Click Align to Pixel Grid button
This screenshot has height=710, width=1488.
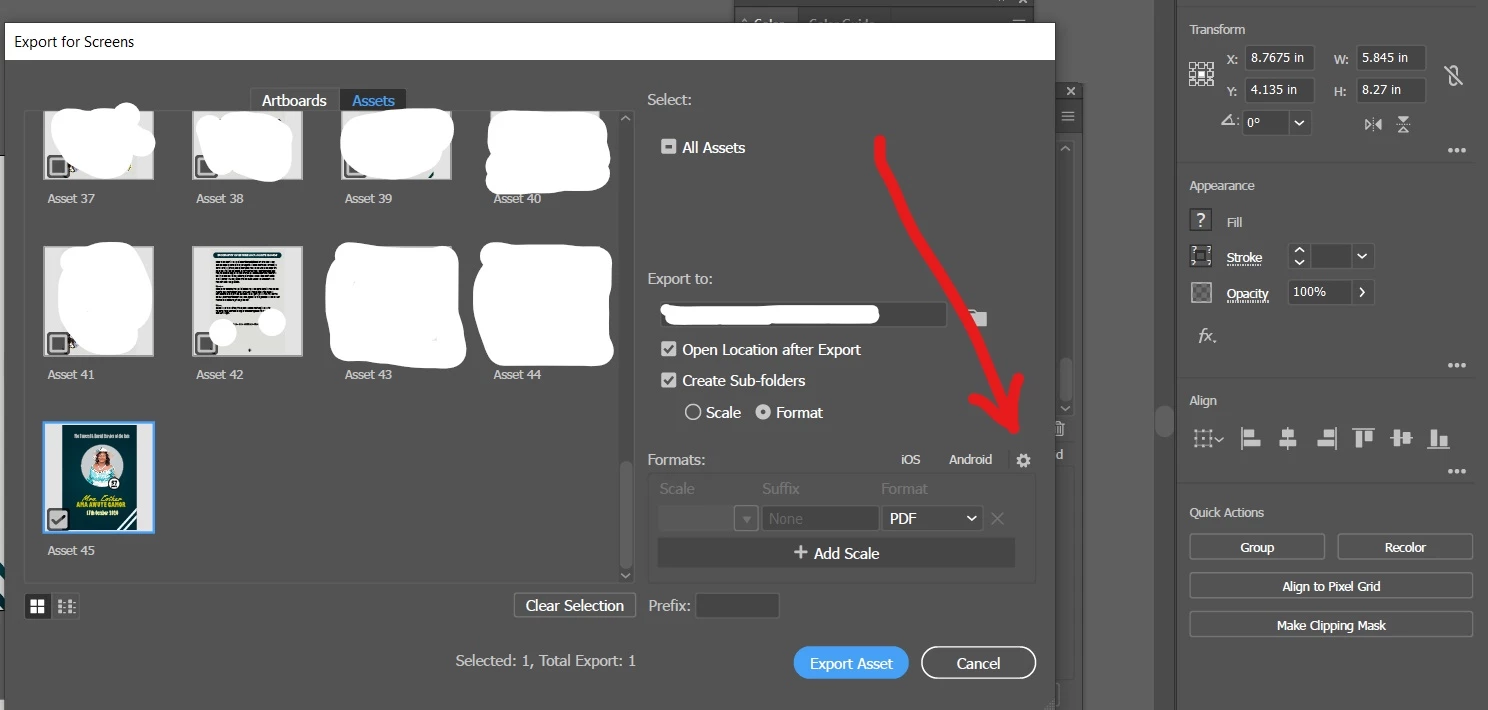click(x=1331, y=586)
